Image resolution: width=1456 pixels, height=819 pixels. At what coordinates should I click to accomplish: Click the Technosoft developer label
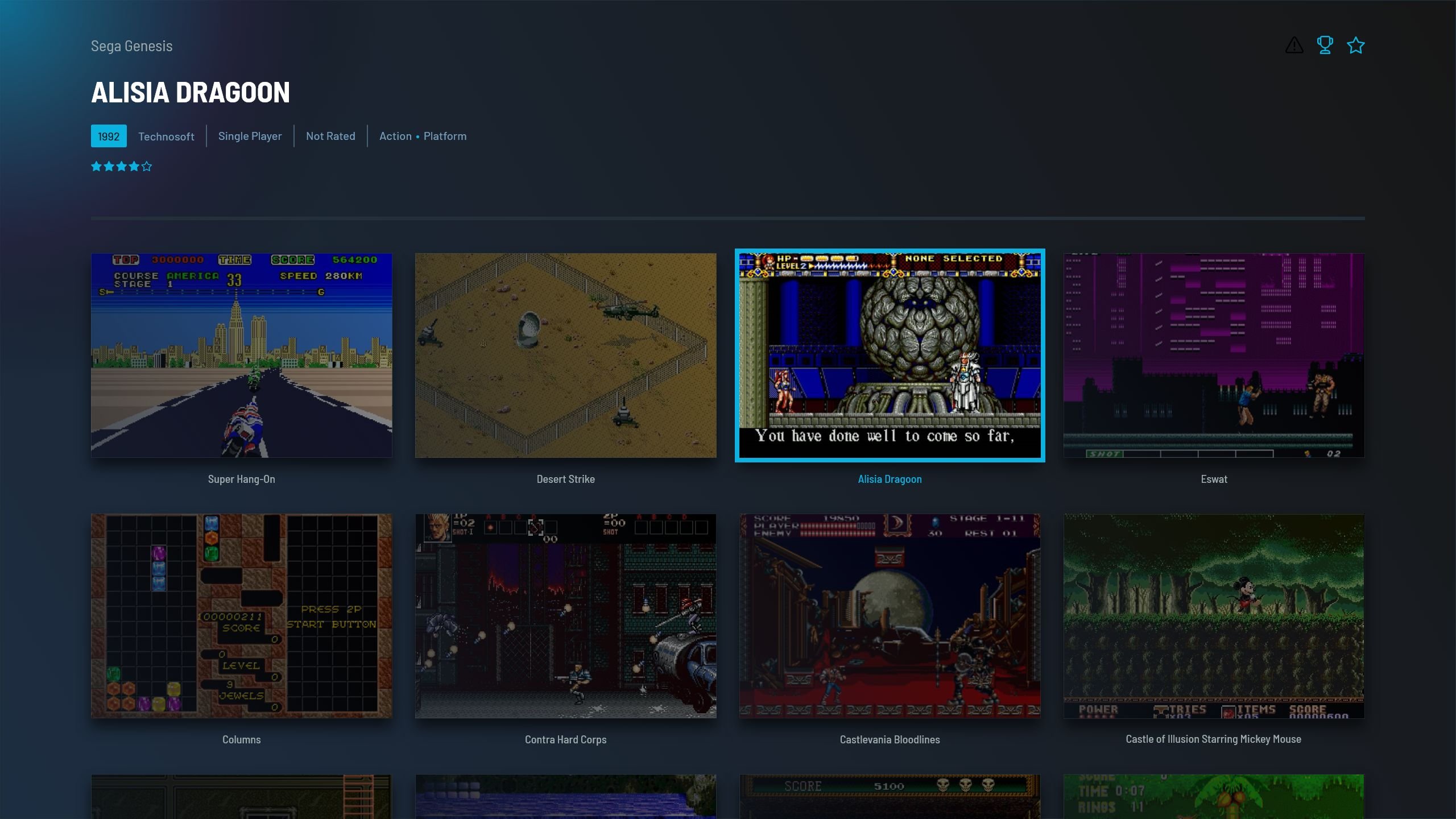166,136
